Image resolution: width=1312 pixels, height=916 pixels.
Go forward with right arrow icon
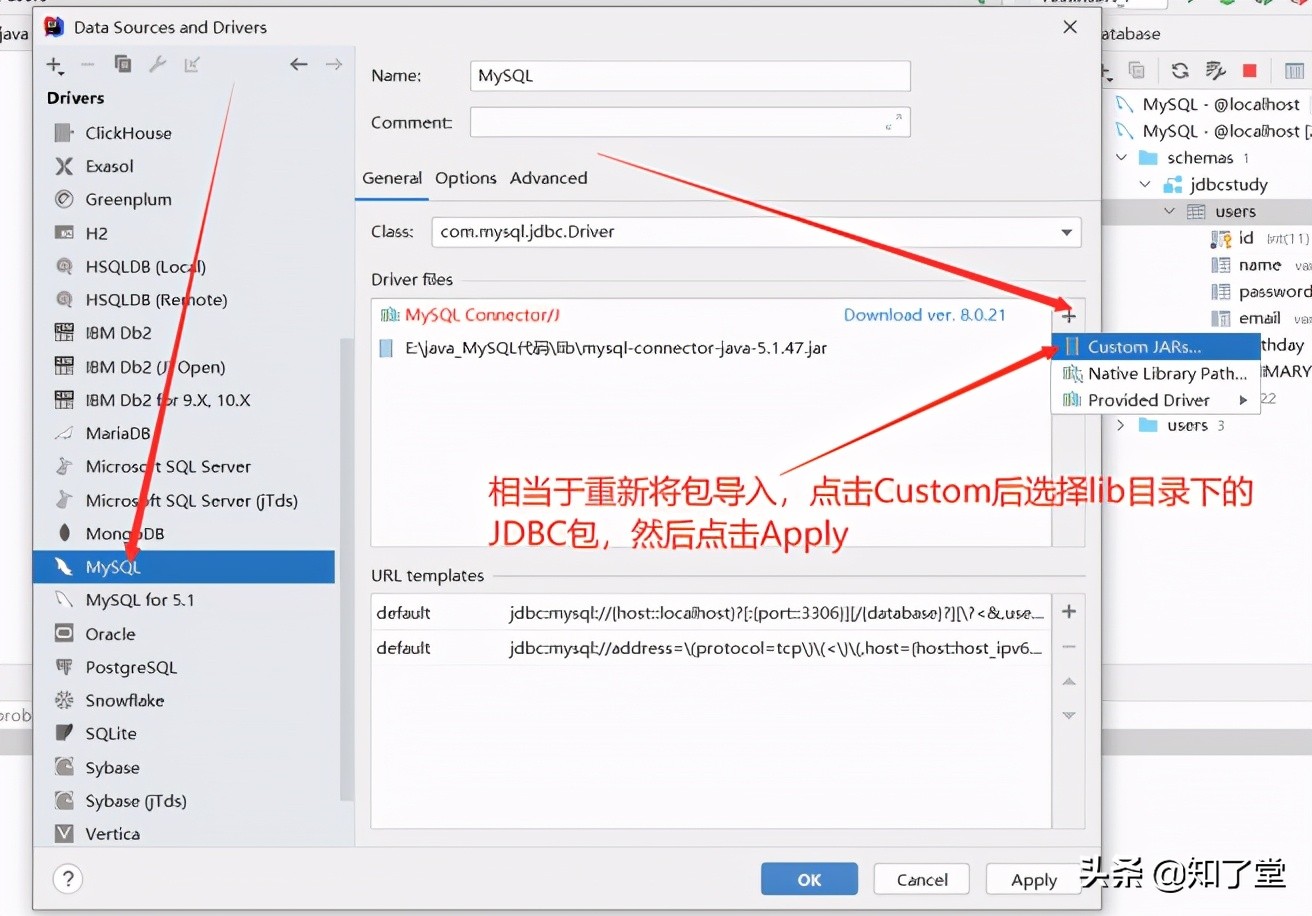coord(334,65)
